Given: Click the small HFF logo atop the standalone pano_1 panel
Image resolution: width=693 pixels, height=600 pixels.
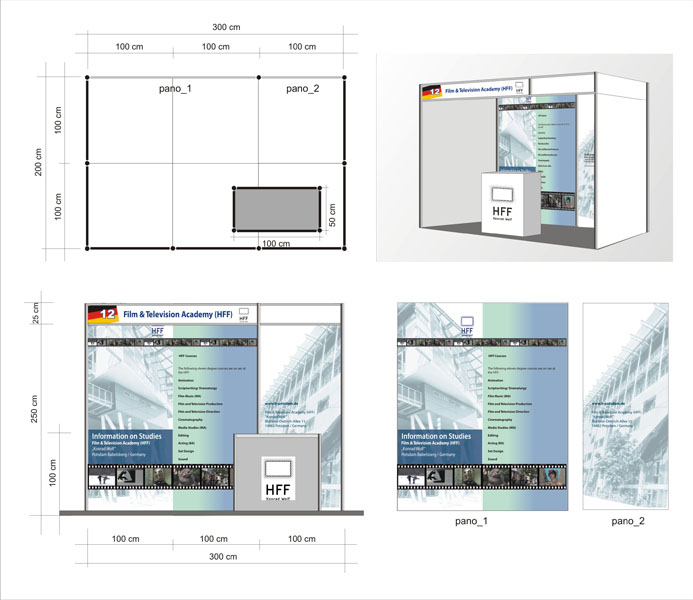Looking at the screenshot, I should (x=467, y=326).
